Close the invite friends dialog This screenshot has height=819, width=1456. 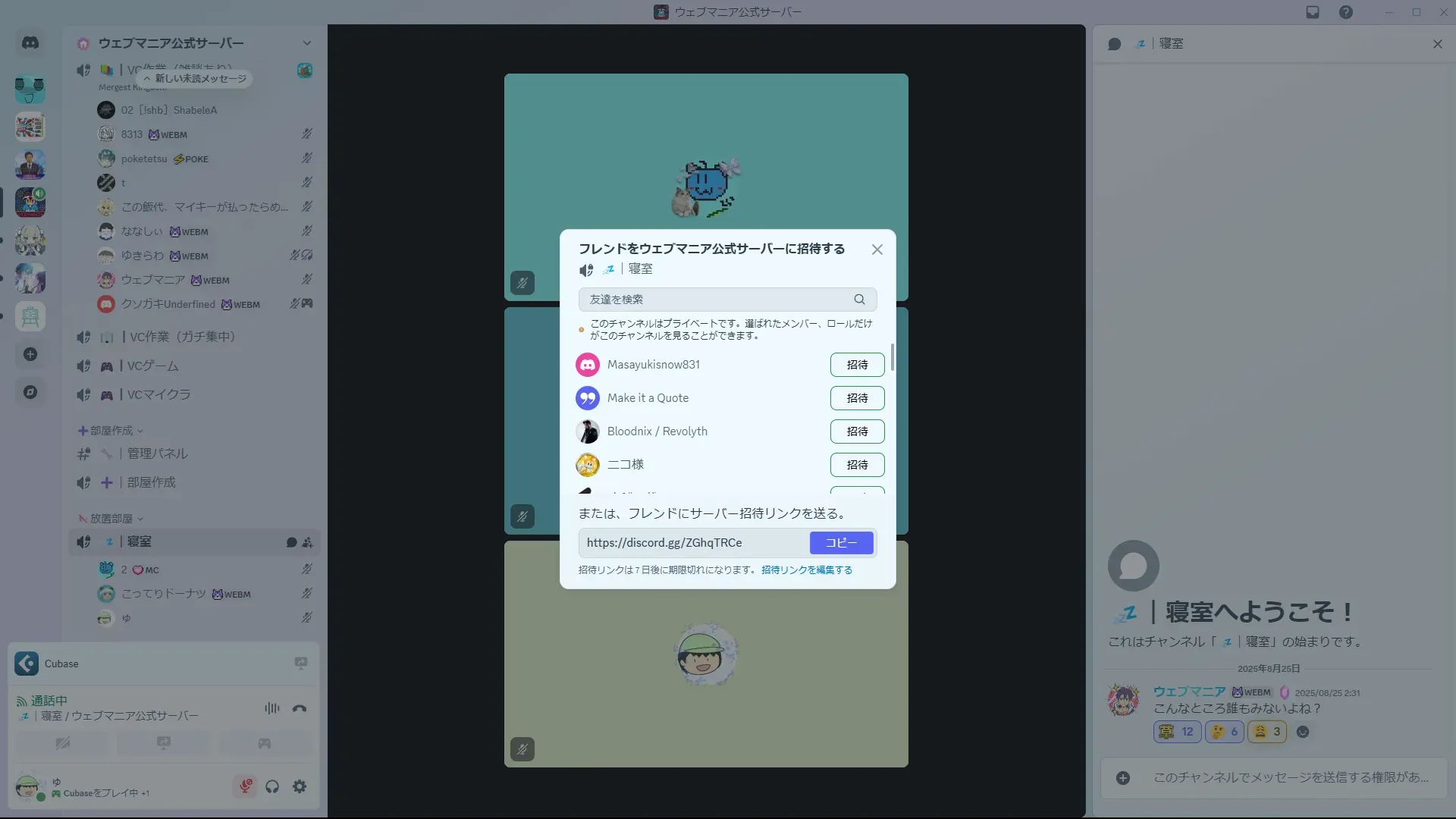877,249
